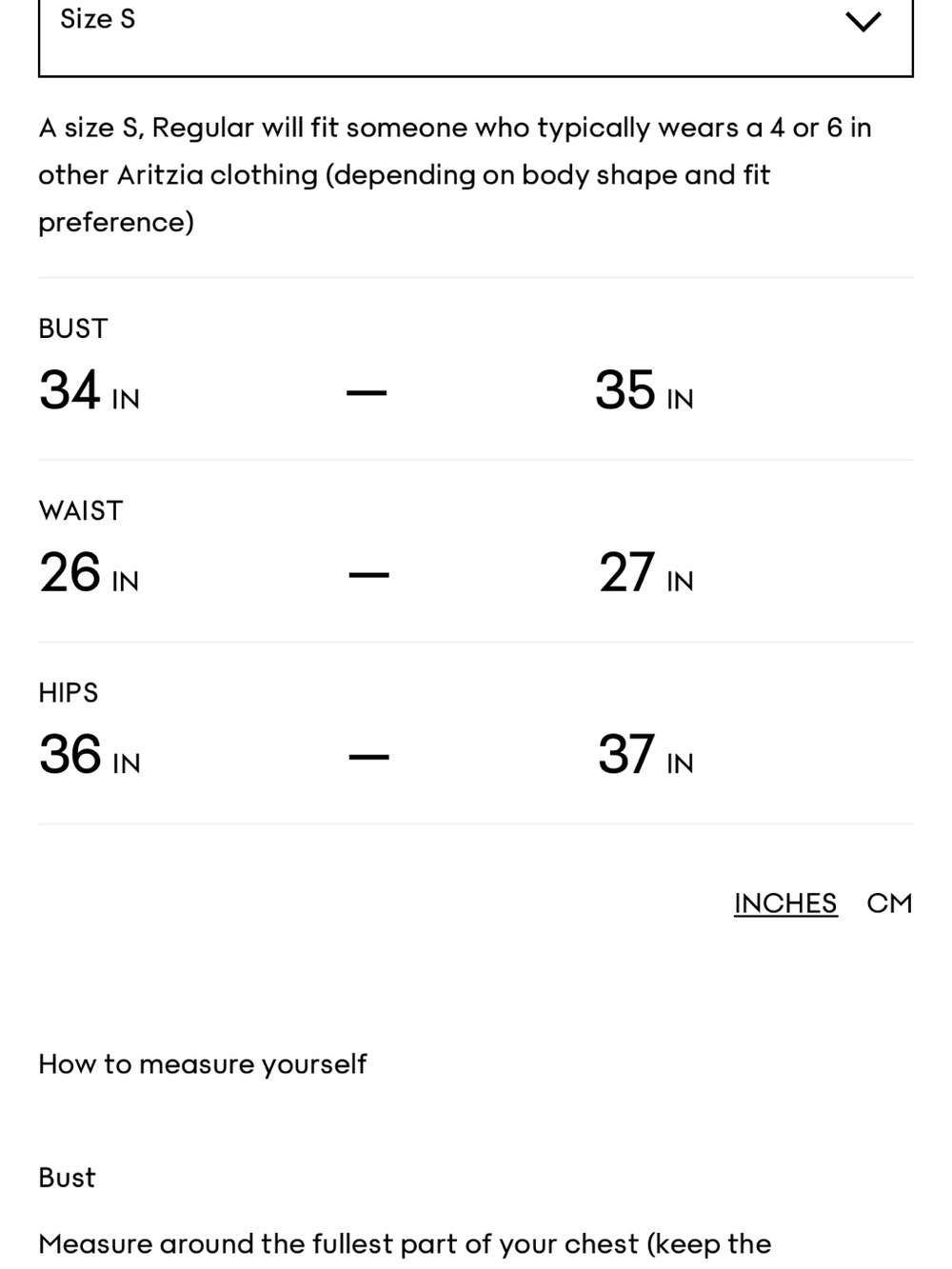
Task: Click the HIPS measurement label
Action: [69, 692]
